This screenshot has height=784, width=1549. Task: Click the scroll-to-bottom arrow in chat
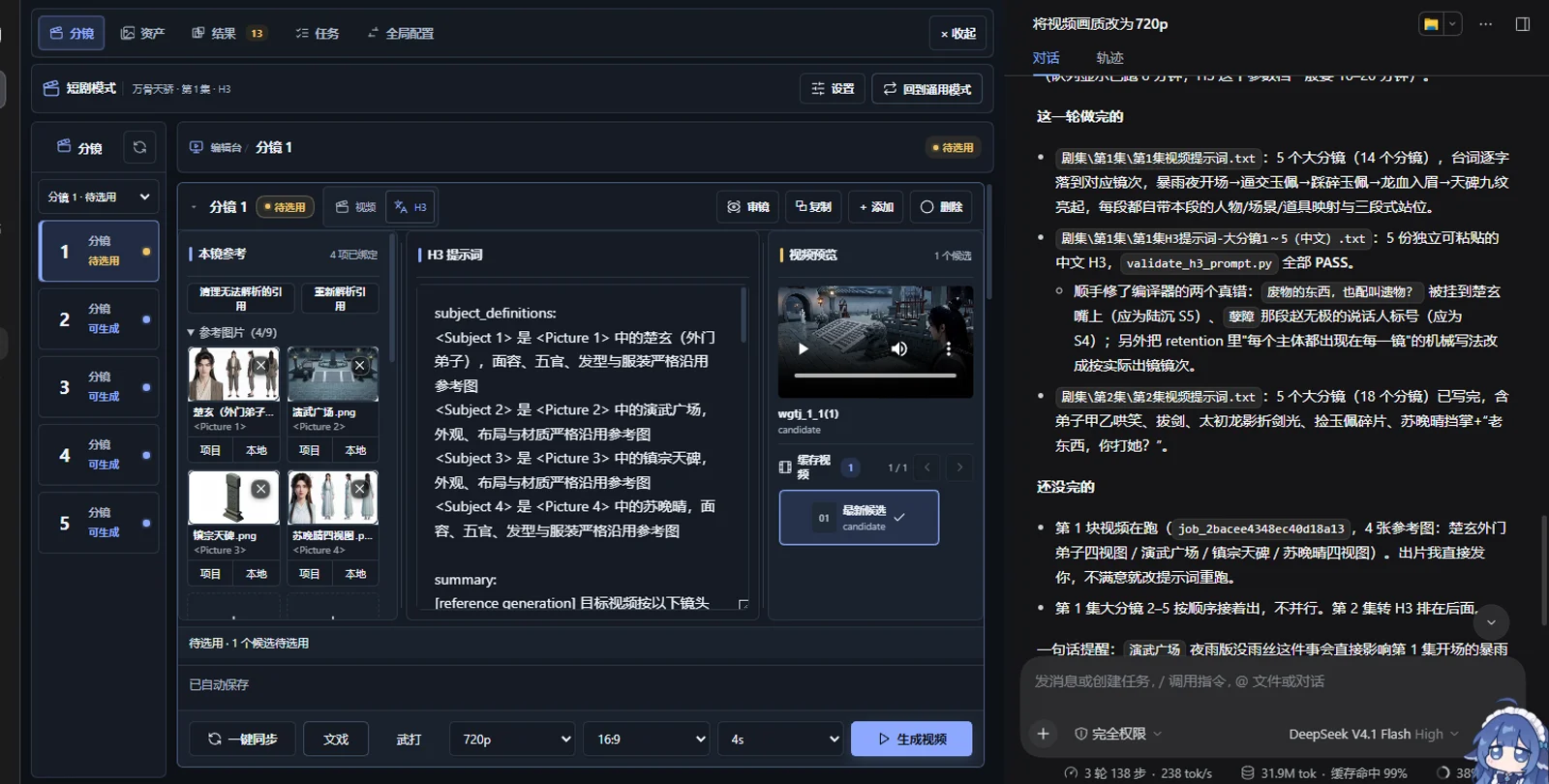(x=1492, y=622)
